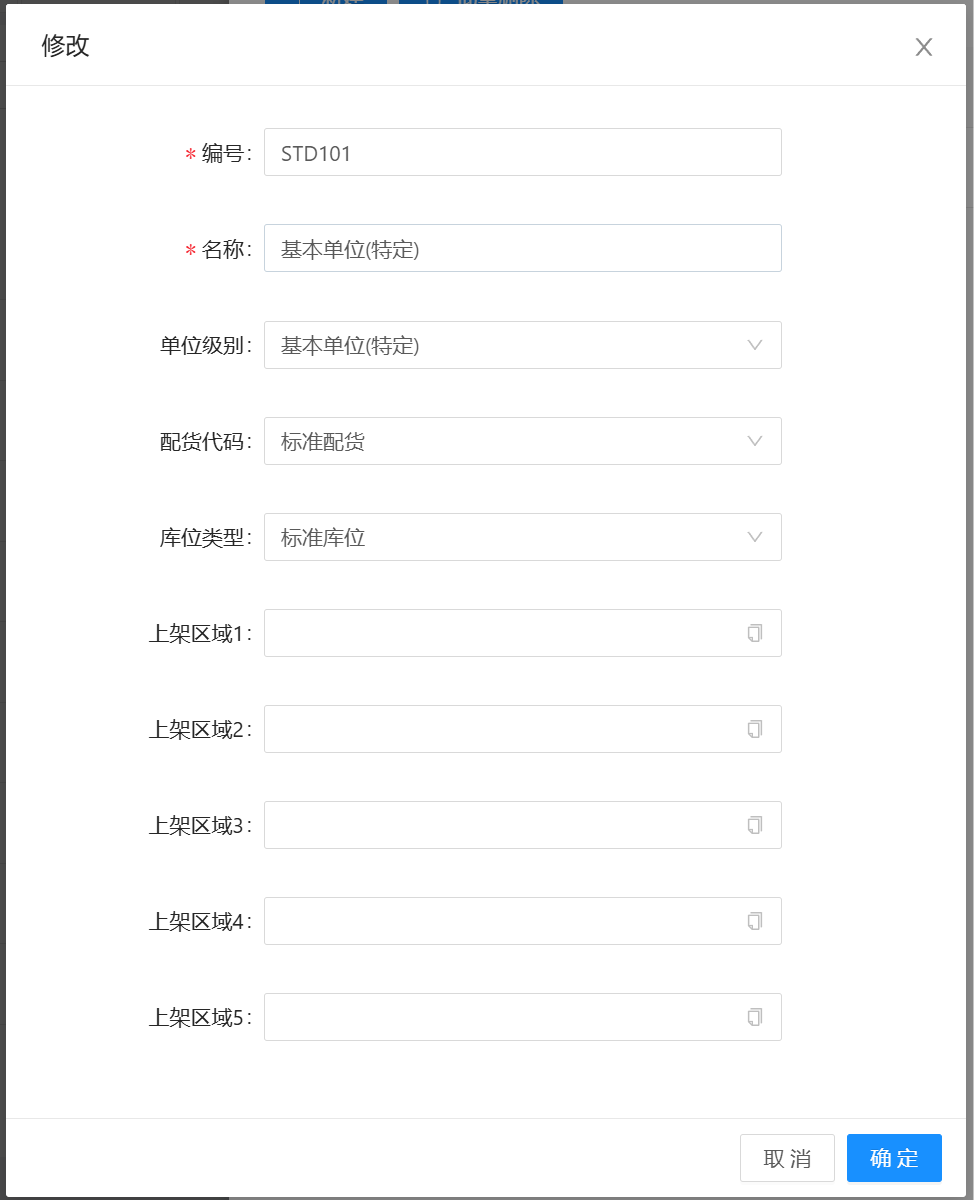Close the 修改 dialog with X icon
Screen dimensions: 974x1200
point(924,47)
